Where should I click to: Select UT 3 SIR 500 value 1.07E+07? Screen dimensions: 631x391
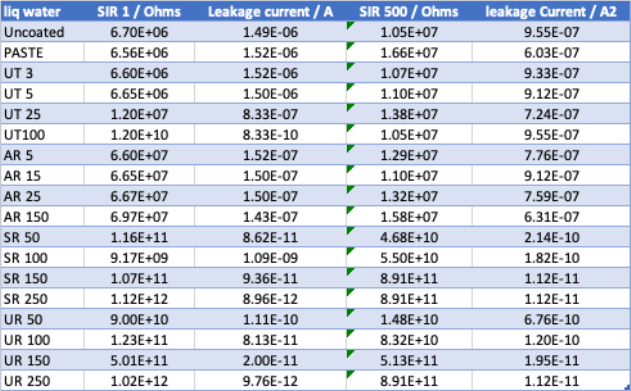coord(409,73)
